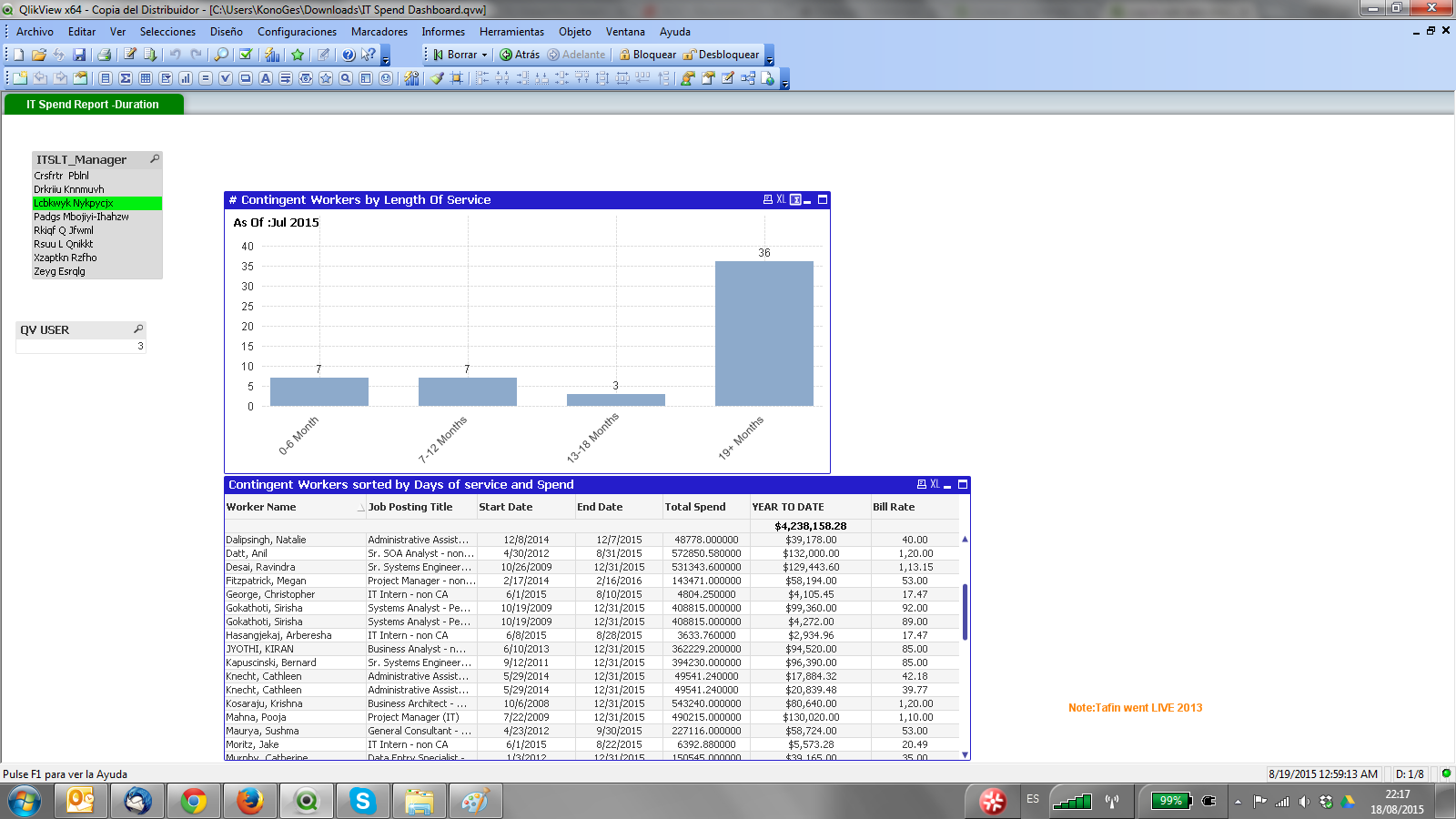The image size is (1456, 819).
Task: Add a bookmark with the green star icon
Action: point(298,55)
